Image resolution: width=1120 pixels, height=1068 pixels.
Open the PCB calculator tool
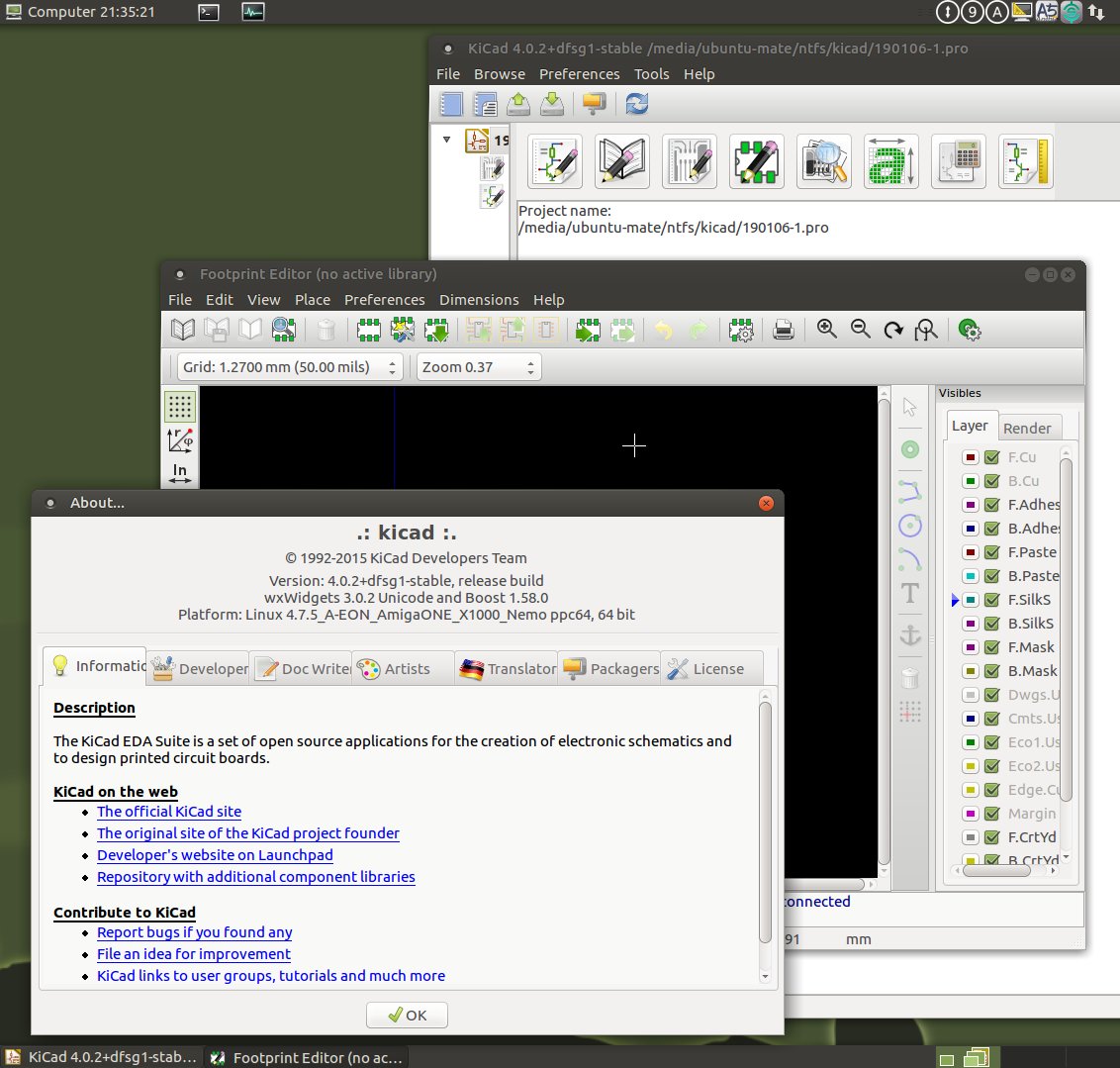959,161
